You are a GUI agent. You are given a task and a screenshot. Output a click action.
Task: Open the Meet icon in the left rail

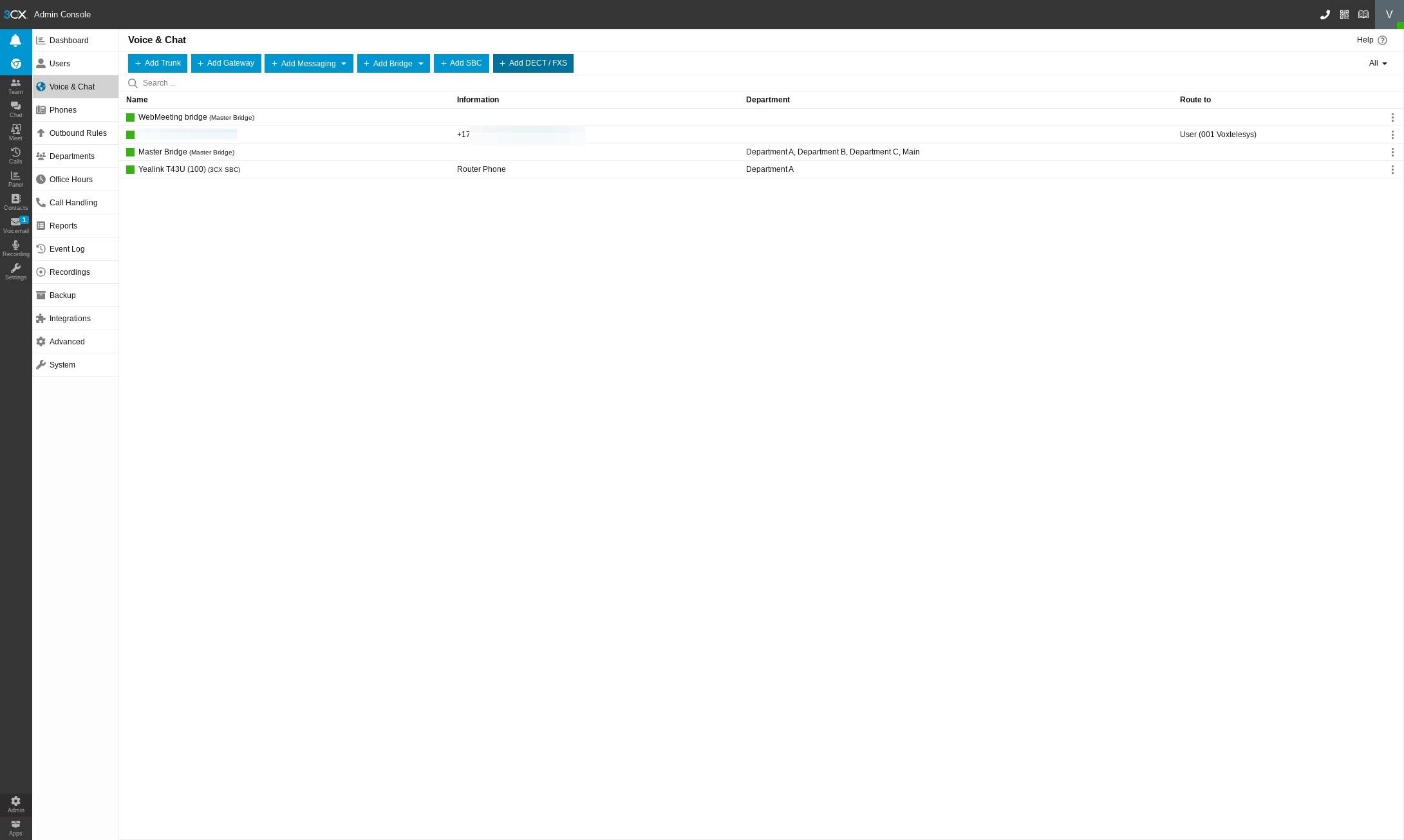[x=15, y=132]
